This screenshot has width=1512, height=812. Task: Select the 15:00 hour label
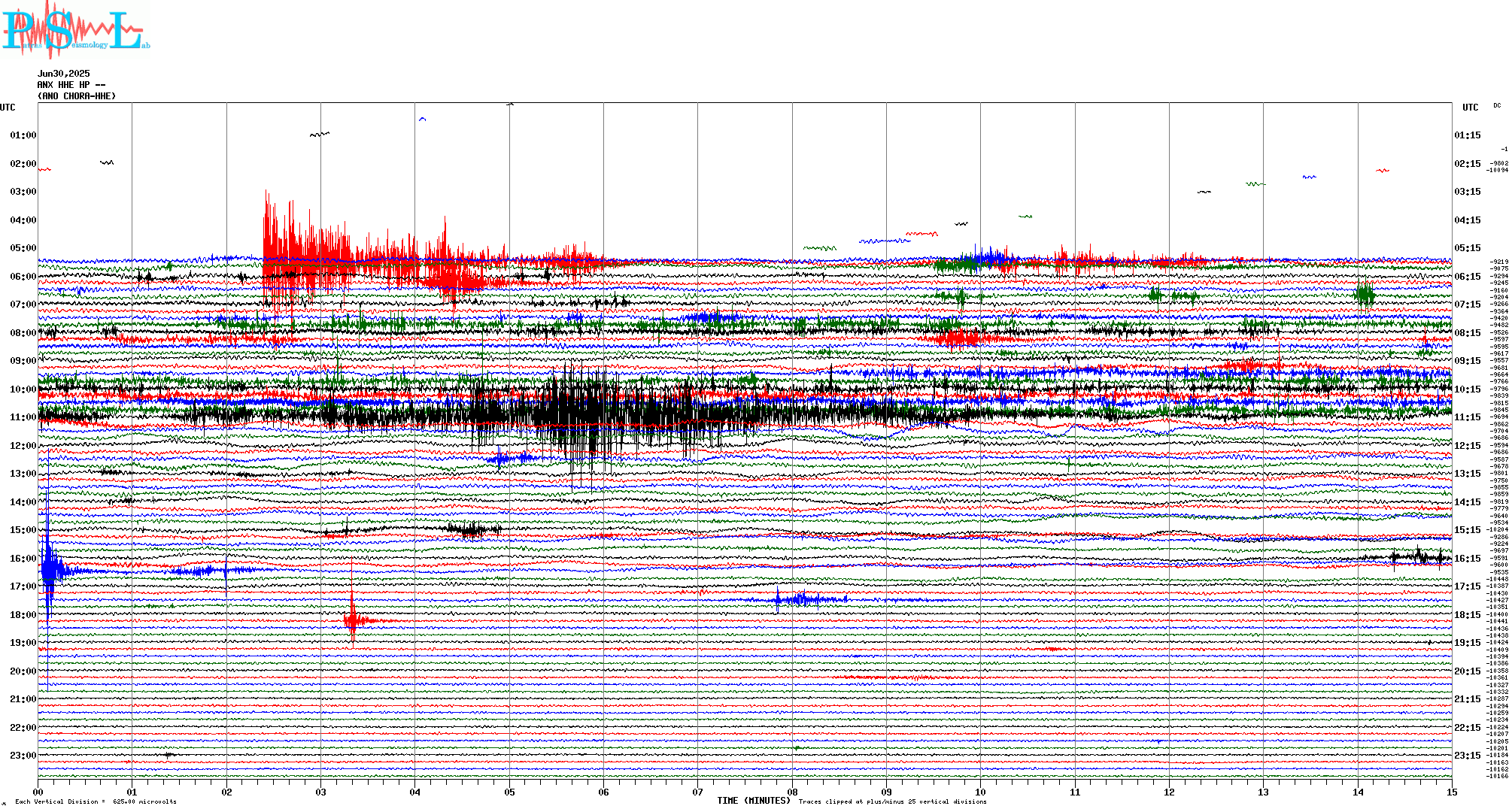click(x=23, y=530)
